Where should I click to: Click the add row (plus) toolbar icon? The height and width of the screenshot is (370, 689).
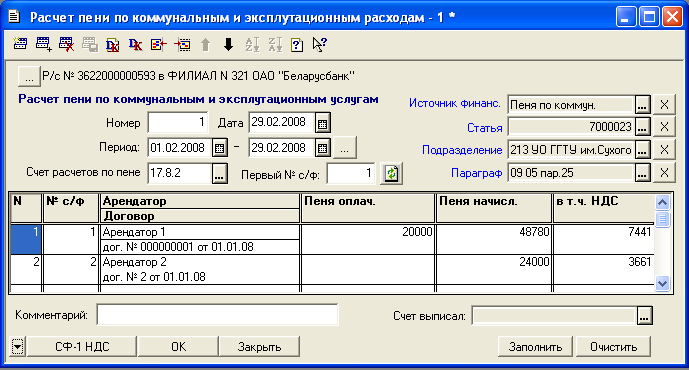coord(44,44)
